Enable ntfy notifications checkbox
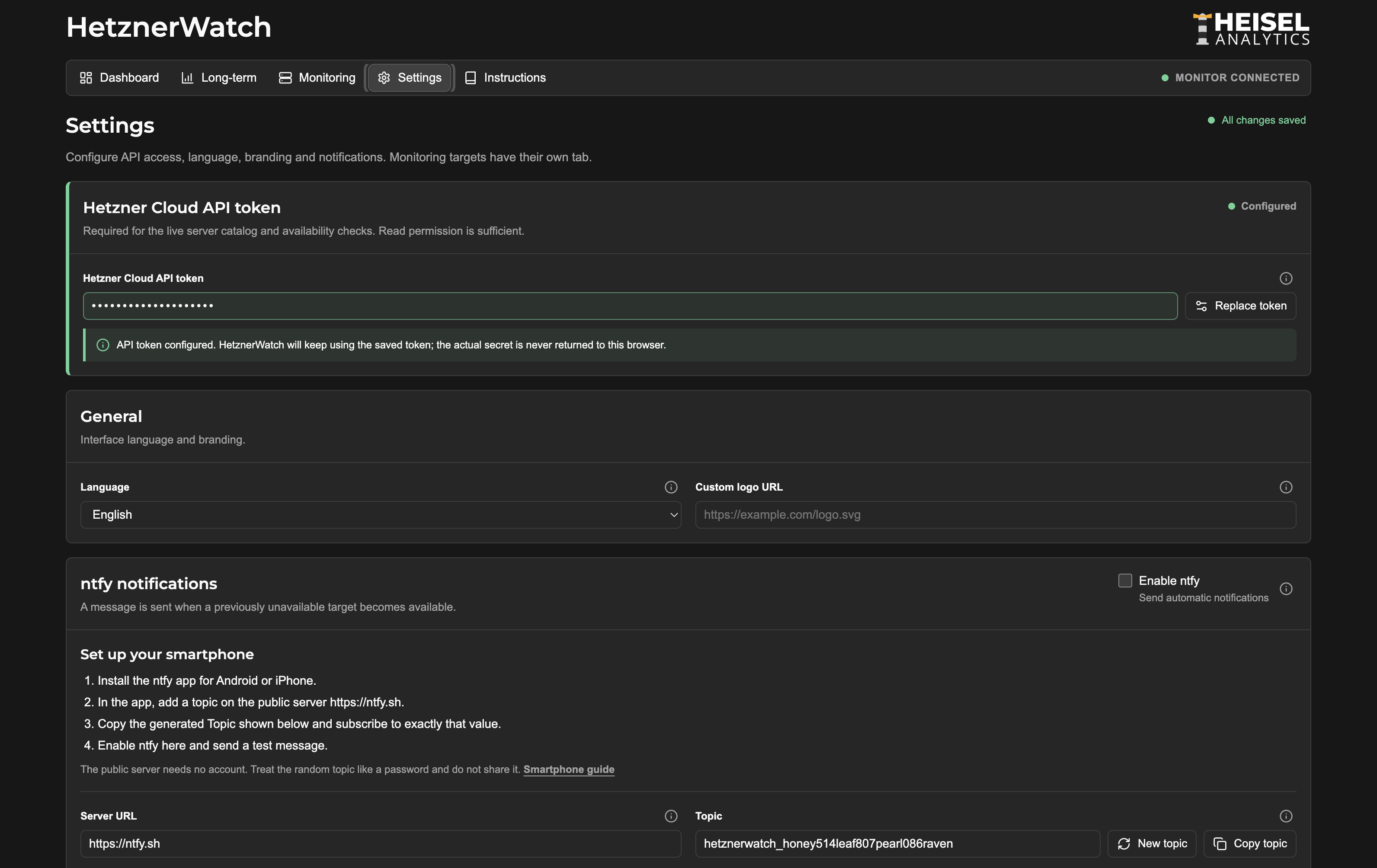 click(x=1125, y=581)
